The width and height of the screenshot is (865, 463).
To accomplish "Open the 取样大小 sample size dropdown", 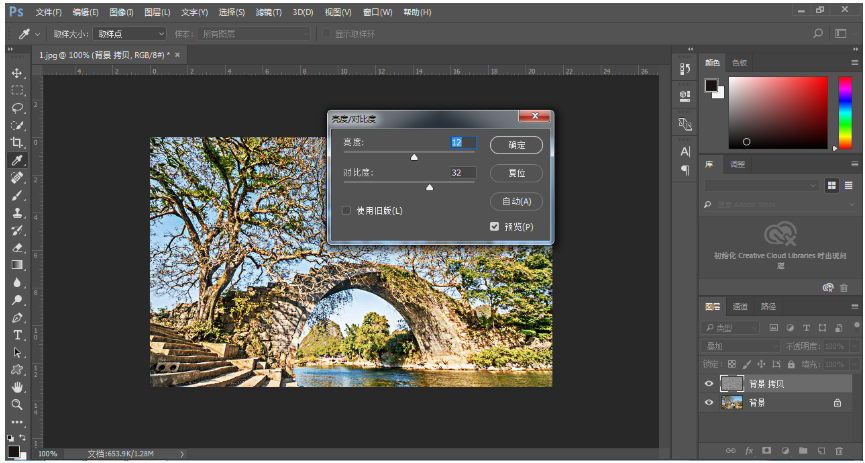I will 130,33.
